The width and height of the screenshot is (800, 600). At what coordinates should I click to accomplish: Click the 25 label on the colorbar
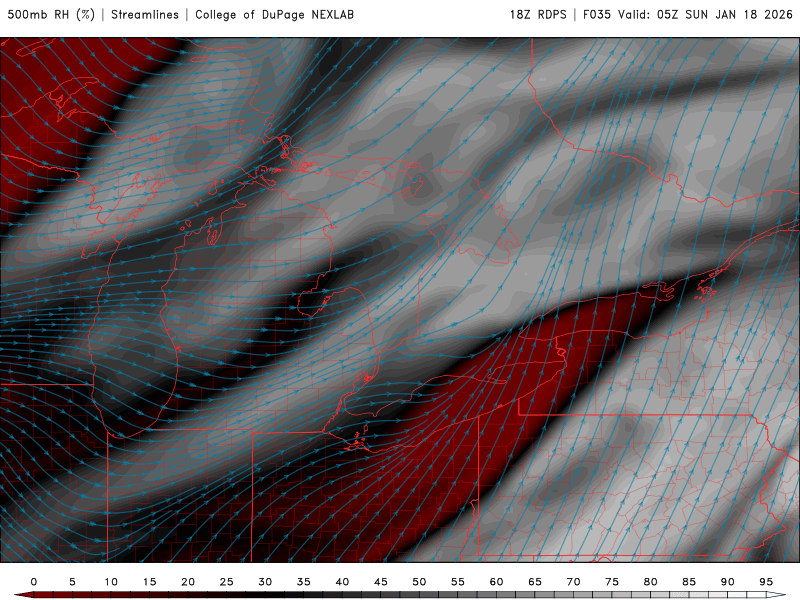(x=227, y=582)
